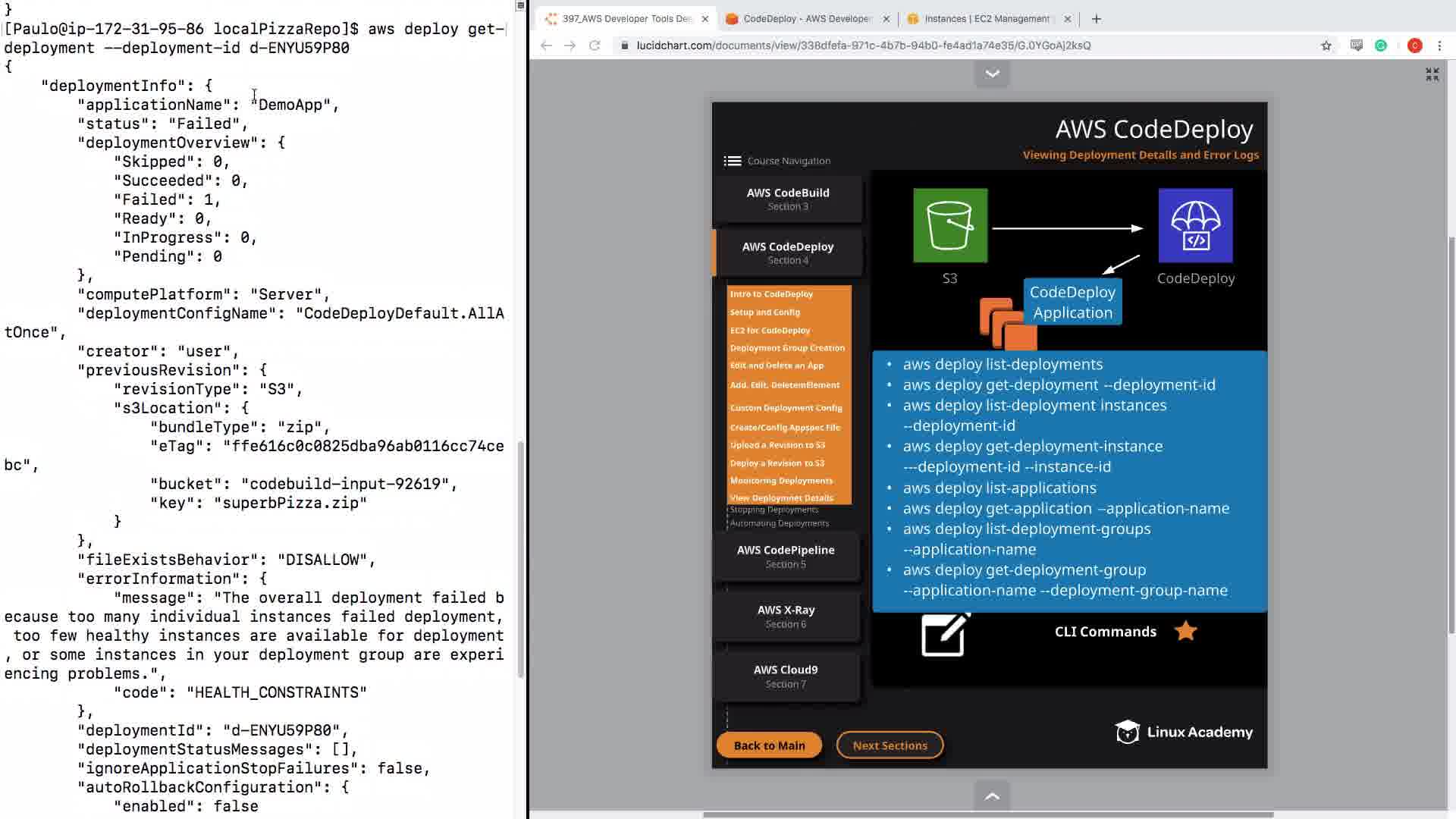1456x819 pixels.
Task: Click the CodeDeploy parachute icon
Action: click(x=1195, y=225)
